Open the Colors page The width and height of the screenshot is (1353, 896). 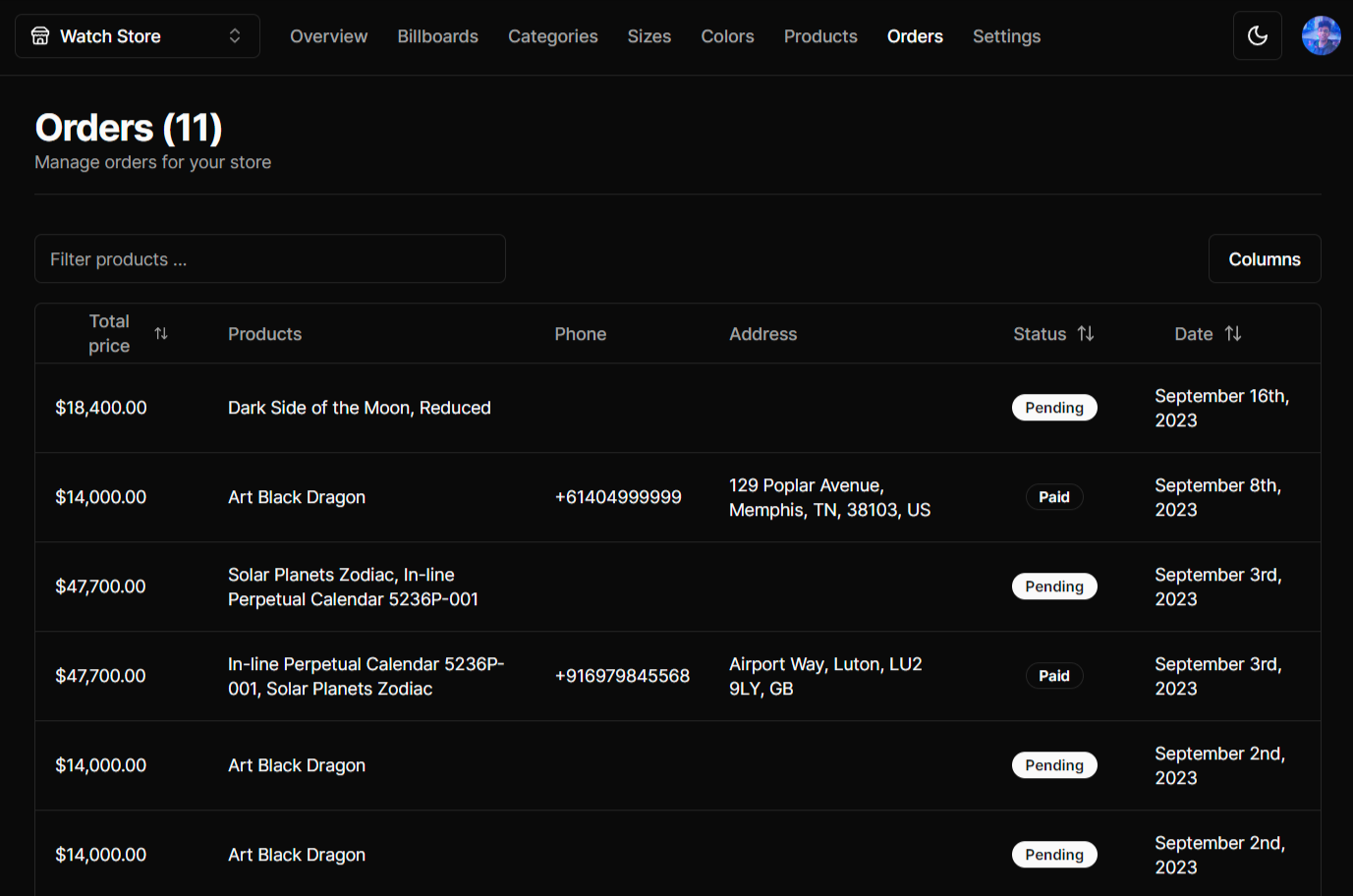727,36
